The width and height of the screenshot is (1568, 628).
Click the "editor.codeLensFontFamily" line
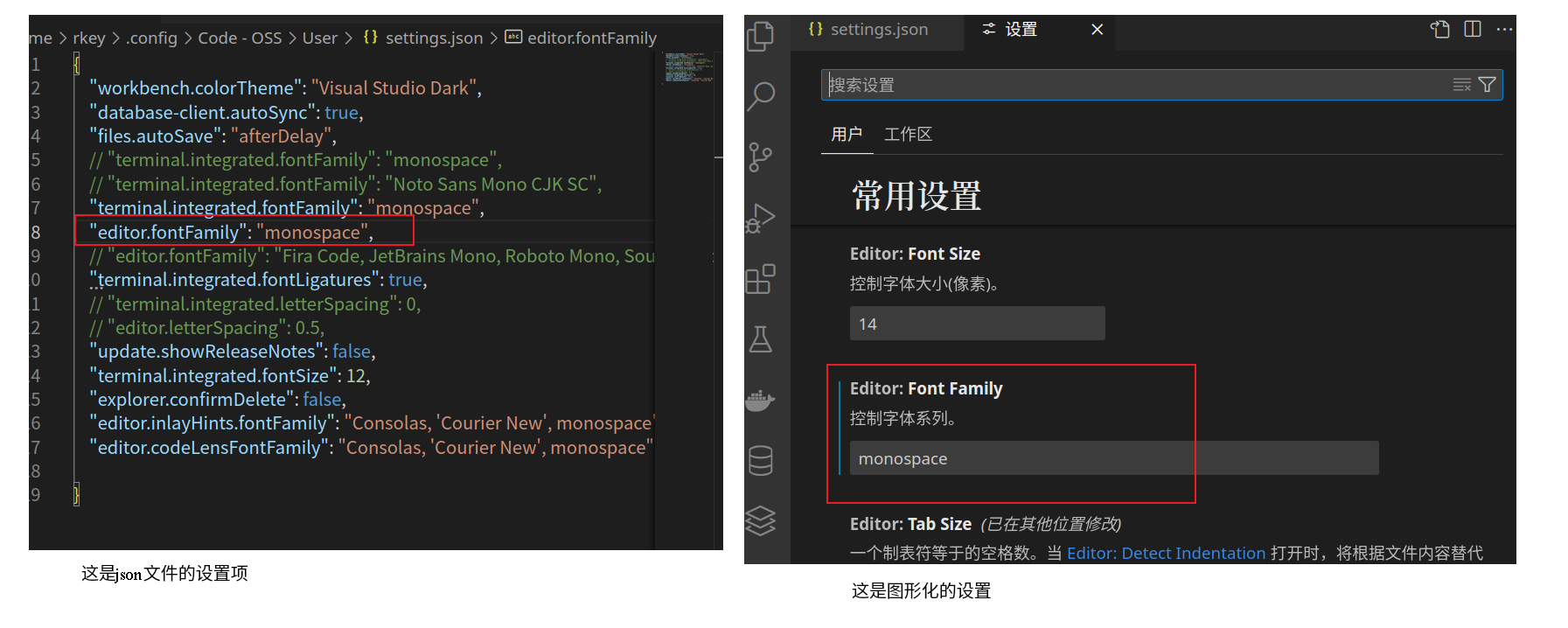(x=371, y=448)
